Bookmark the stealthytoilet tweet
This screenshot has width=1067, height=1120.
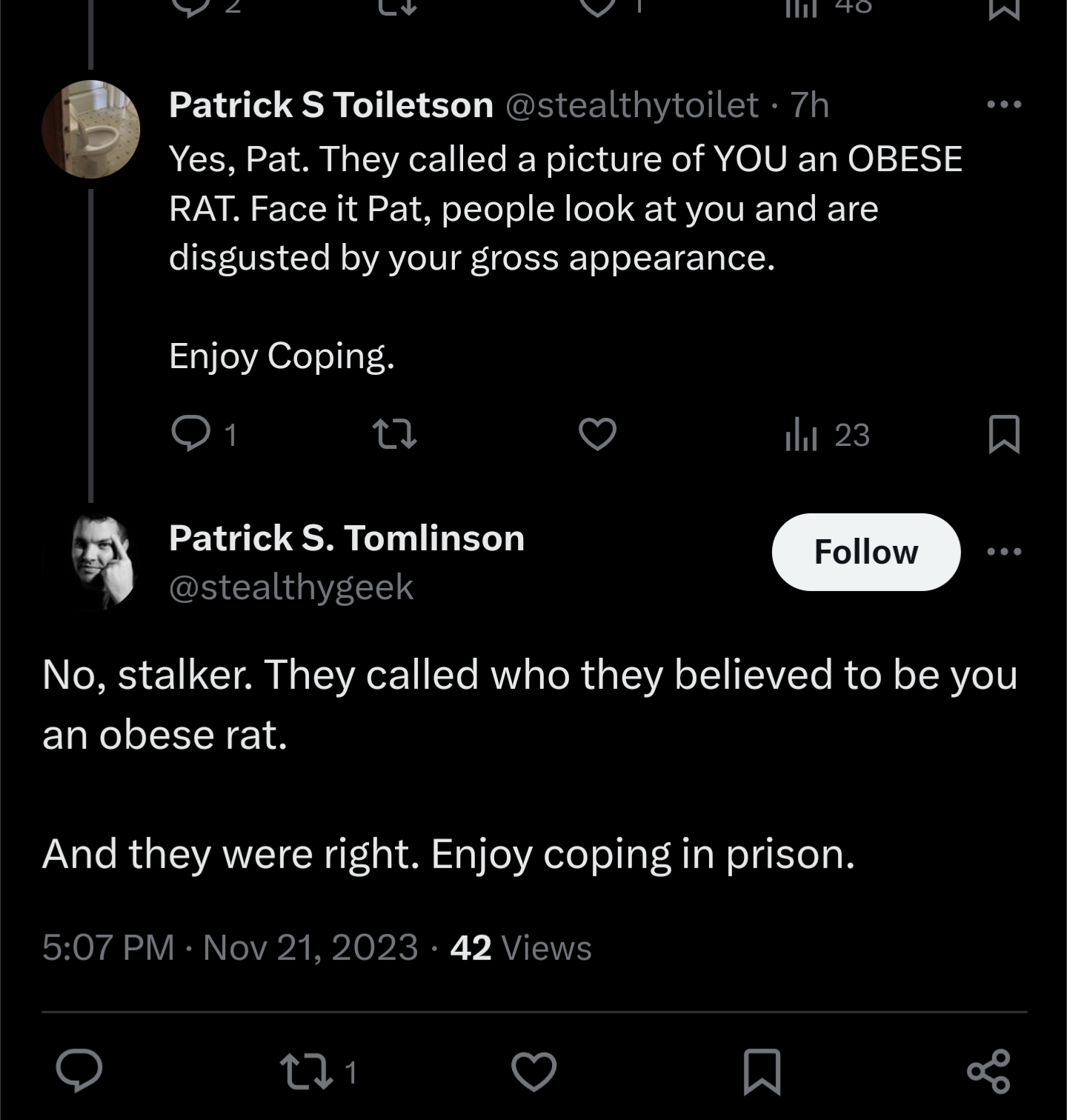[1004, 435]
